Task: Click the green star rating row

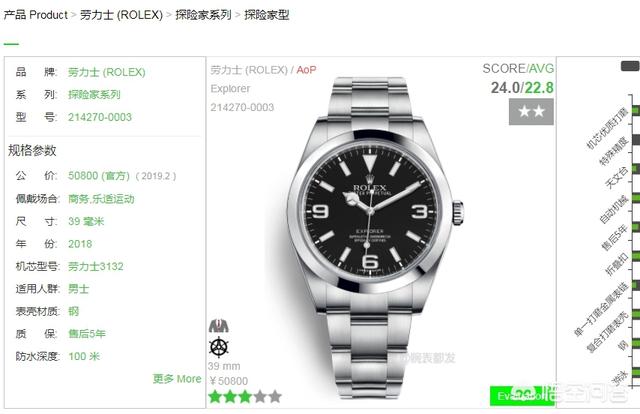Action: point(245,396)
